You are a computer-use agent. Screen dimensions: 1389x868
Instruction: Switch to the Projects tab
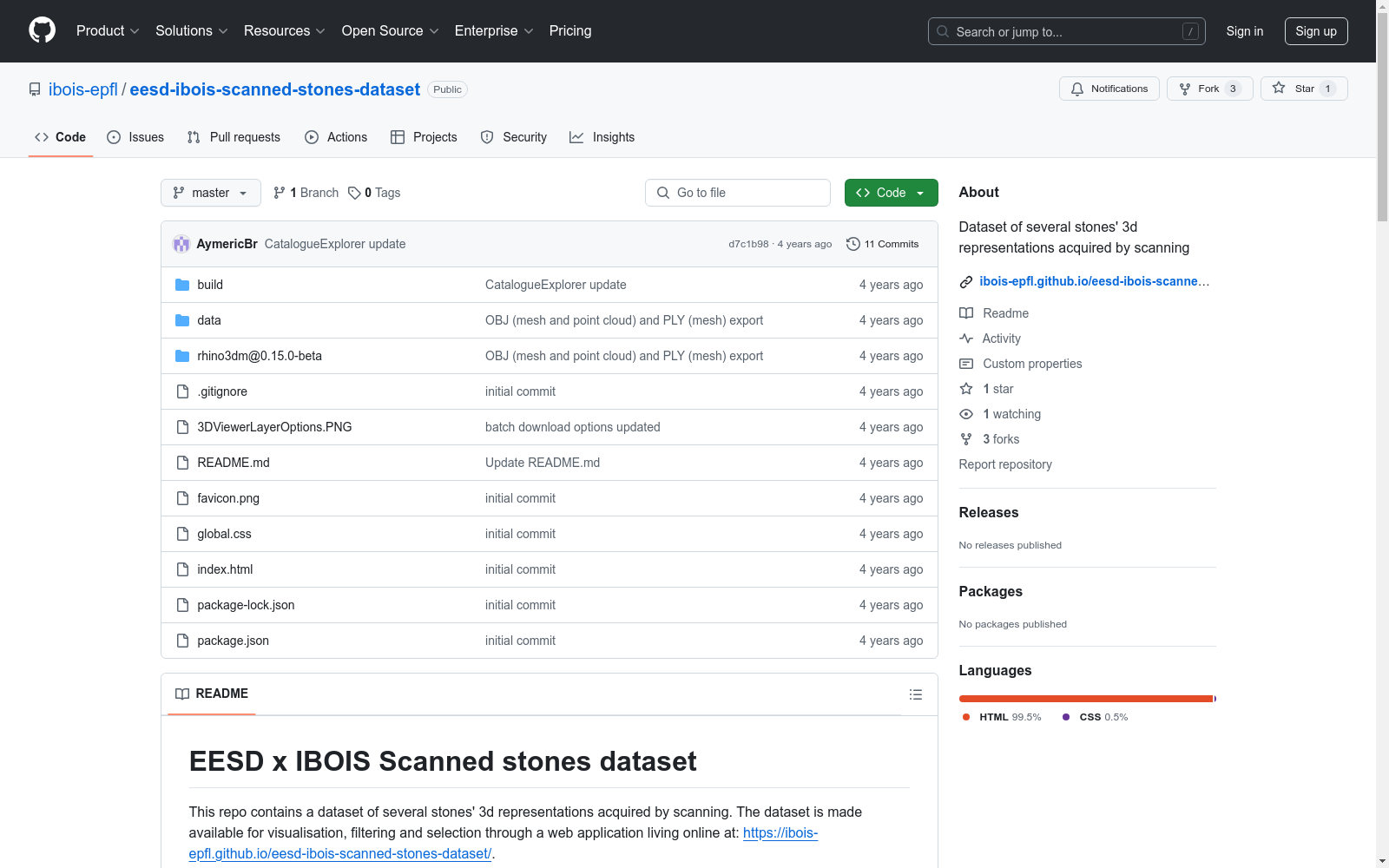(x=424, y=137)
